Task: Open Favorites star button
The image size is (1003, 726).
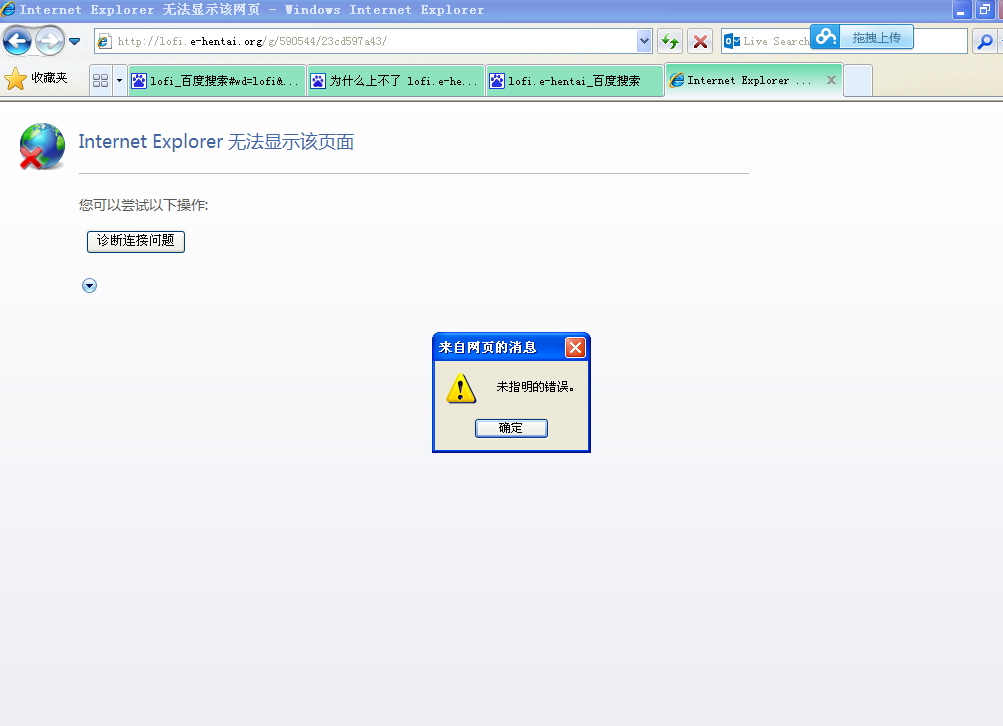Action: pos(36,79)
